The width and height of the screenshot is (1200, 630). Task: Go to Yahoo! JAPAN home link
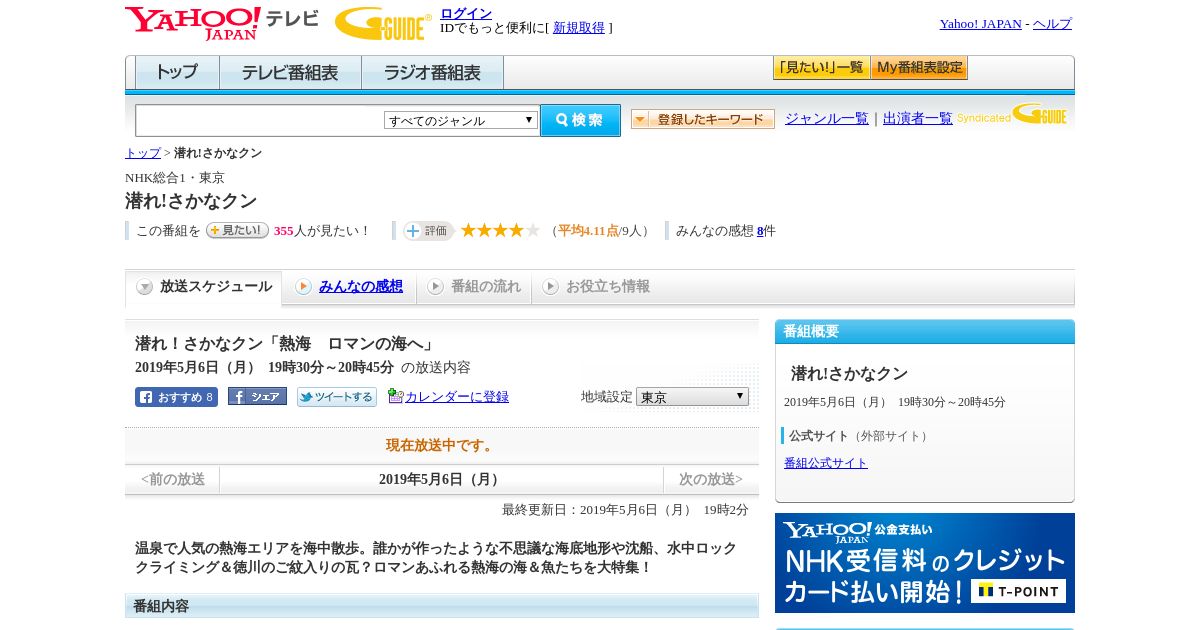coord(980,24)
